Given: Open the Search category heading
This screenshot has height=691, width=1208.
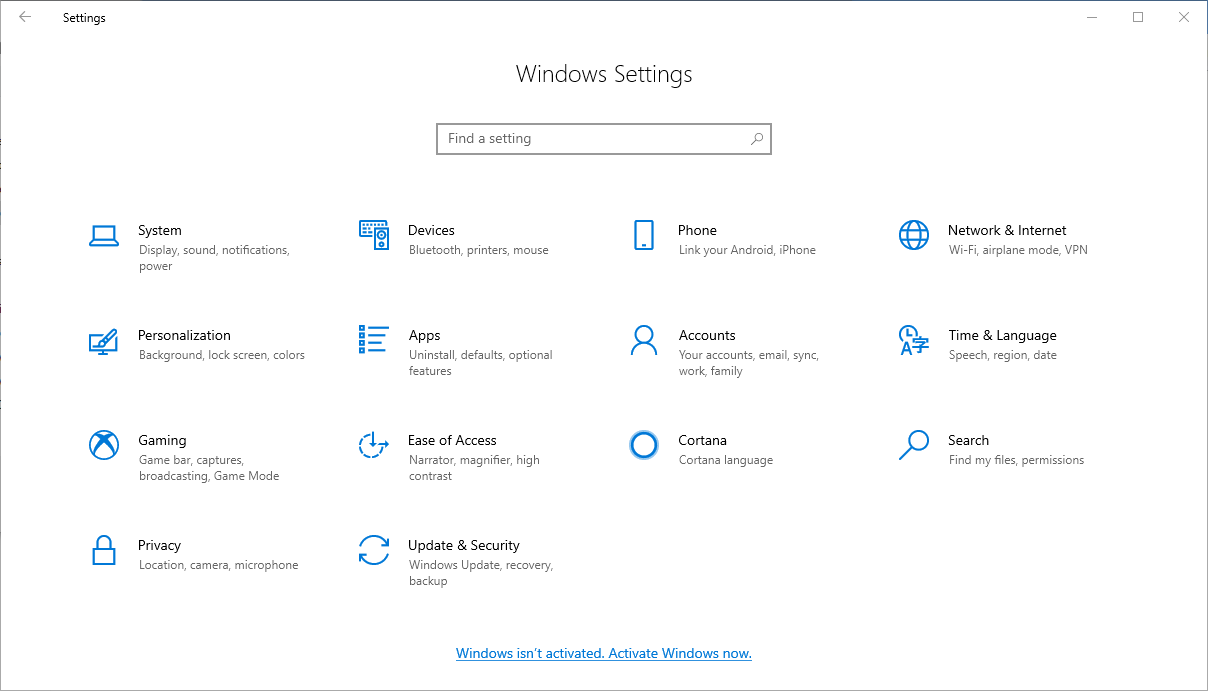Looking at the screenshot, I should point(968,440).
